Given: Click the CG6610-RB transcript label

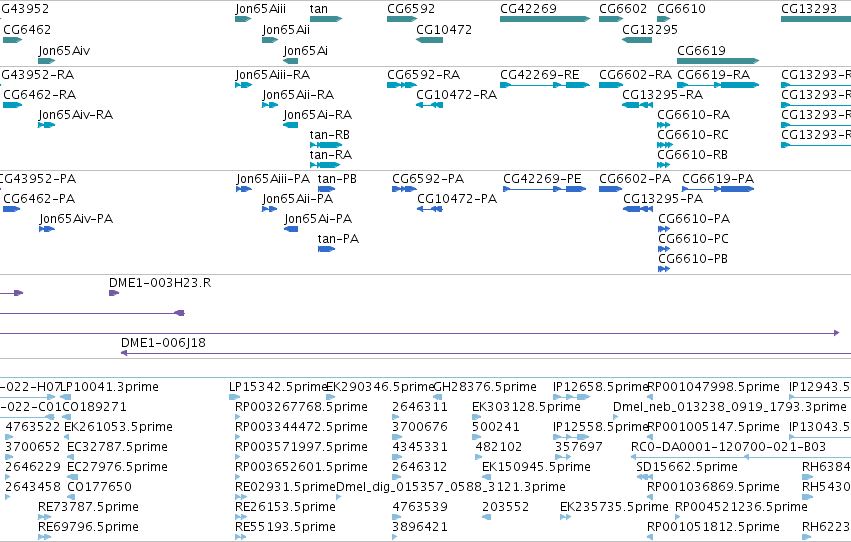Looking at the screenshot, I should (692, 155).
